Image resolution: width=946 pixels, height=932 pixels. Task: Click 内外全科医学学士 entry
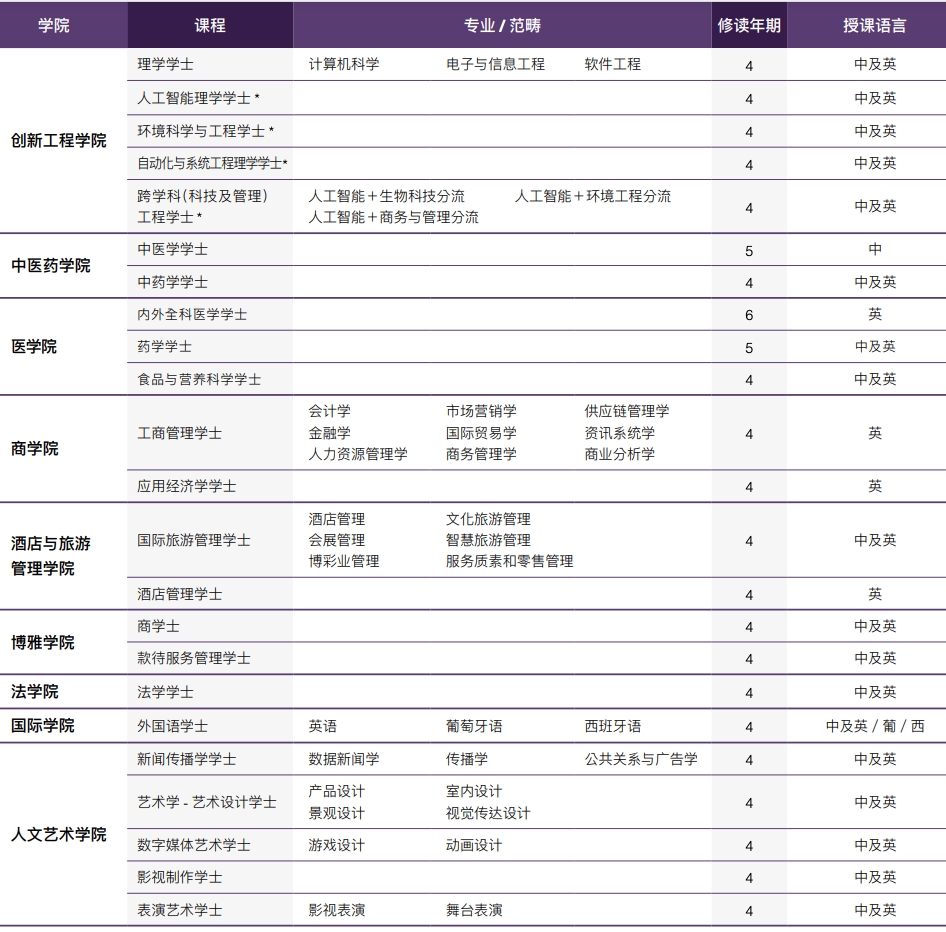(190, 314)
